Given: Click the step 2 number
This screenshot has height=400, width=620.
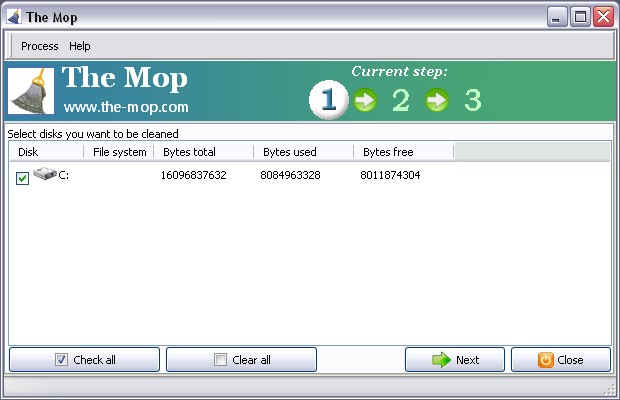Looking at the screenshot, I should point(401,100).
